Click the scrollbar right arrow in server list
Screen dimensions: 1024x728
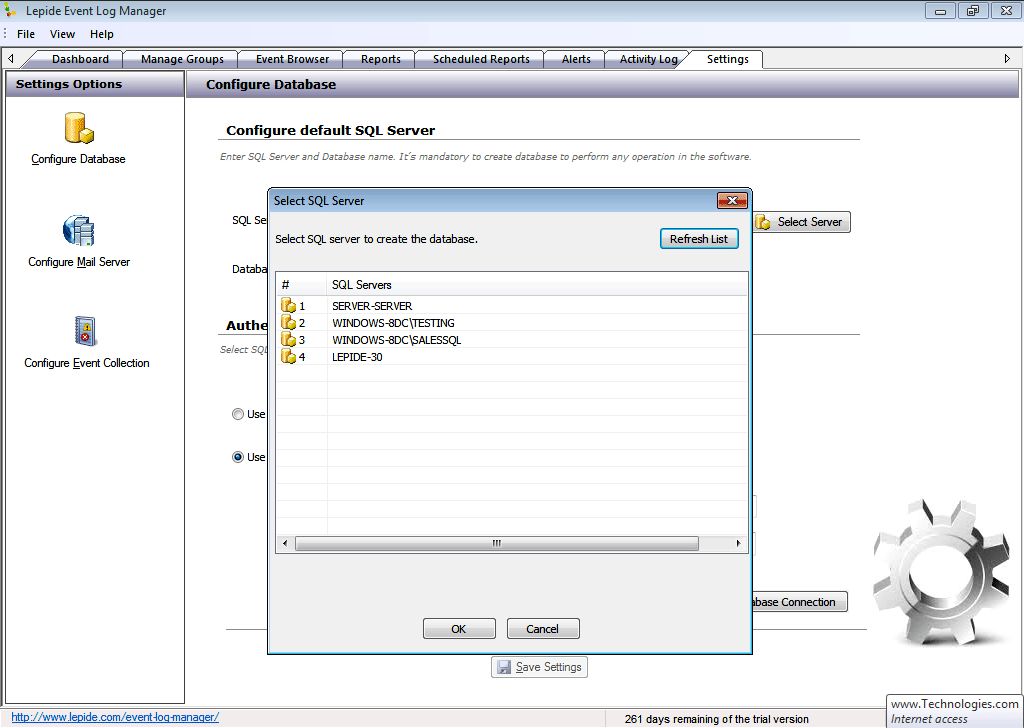tap(738, 543)
